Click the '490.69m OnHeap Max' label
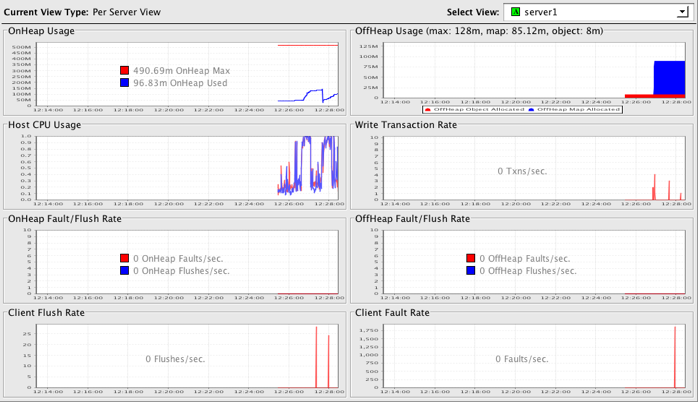The height and width of the screenshot is (402, 698). [182, 70]
